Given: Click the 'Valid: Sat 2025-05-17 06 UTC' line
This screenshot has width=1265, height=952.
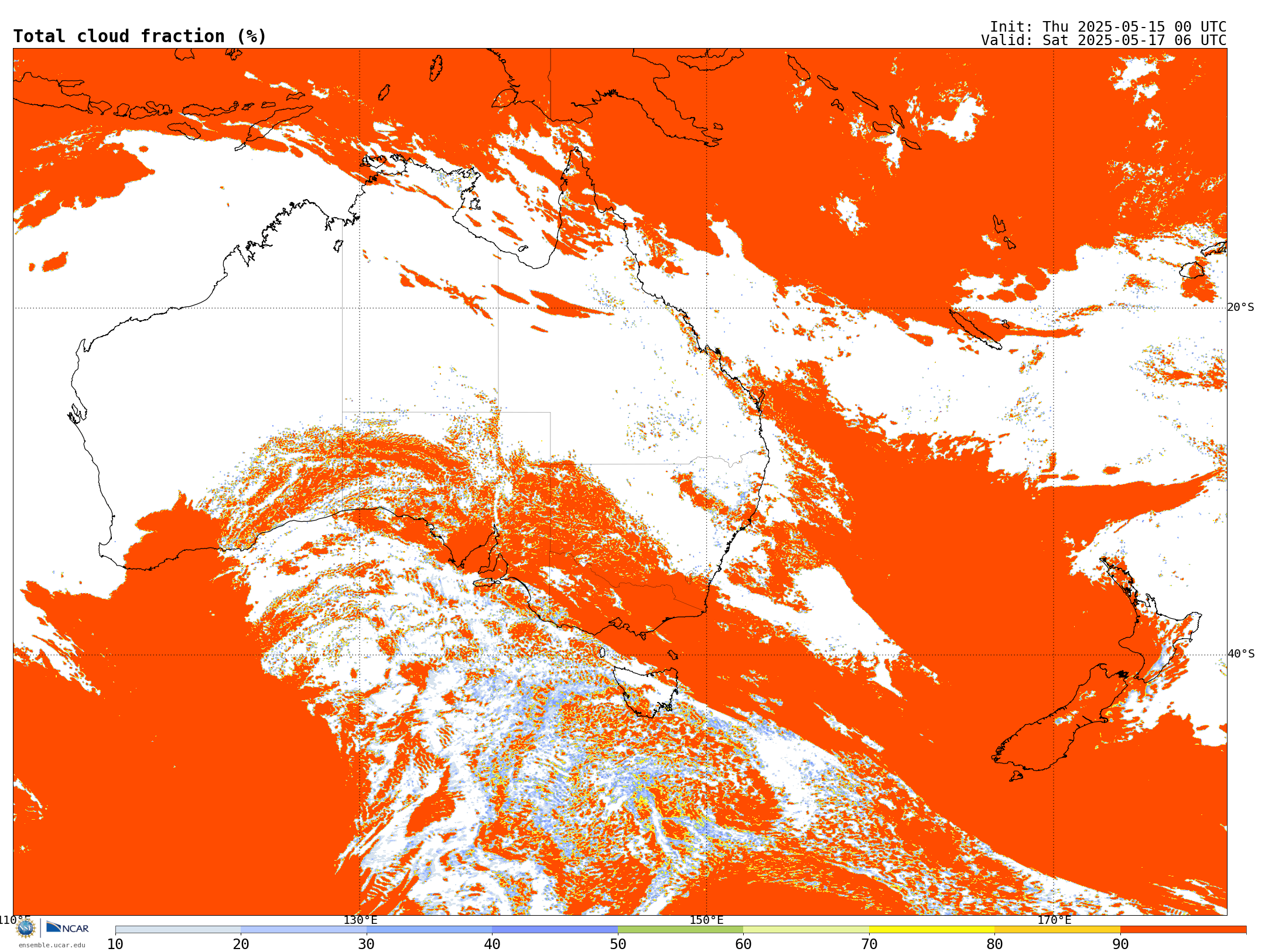Looking at the screenshot, I should [1103, 40].
